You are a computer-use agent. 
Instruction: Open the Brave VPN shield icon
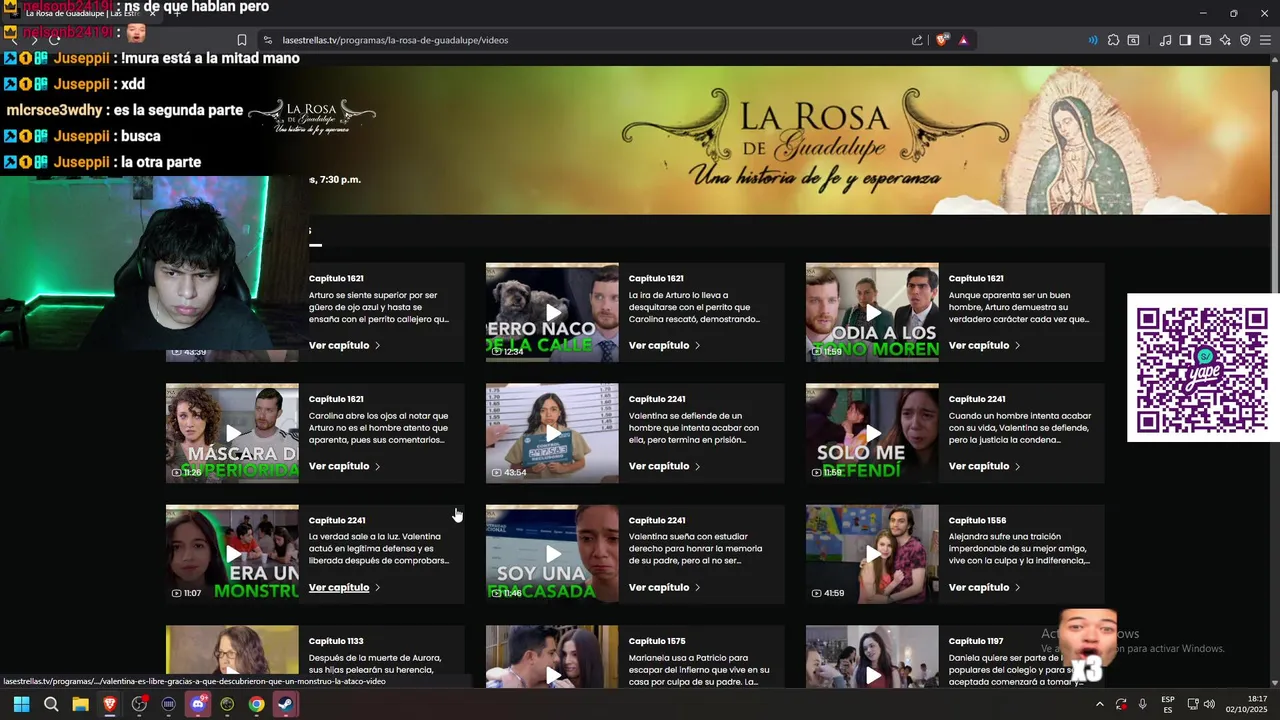pos(1245,40)
